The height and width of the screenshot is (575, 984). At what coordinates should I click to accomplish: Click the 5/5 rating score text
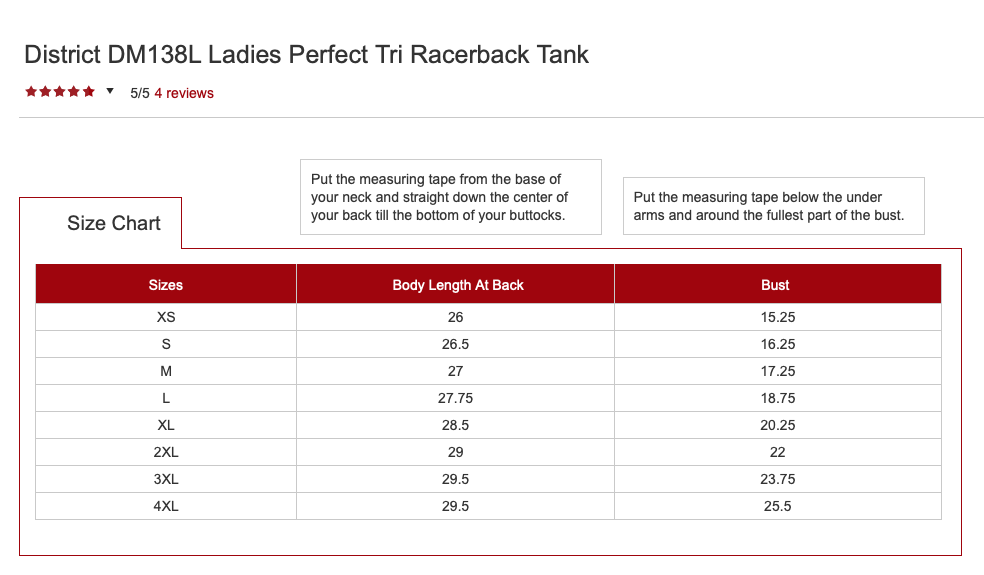click(140, 93)
